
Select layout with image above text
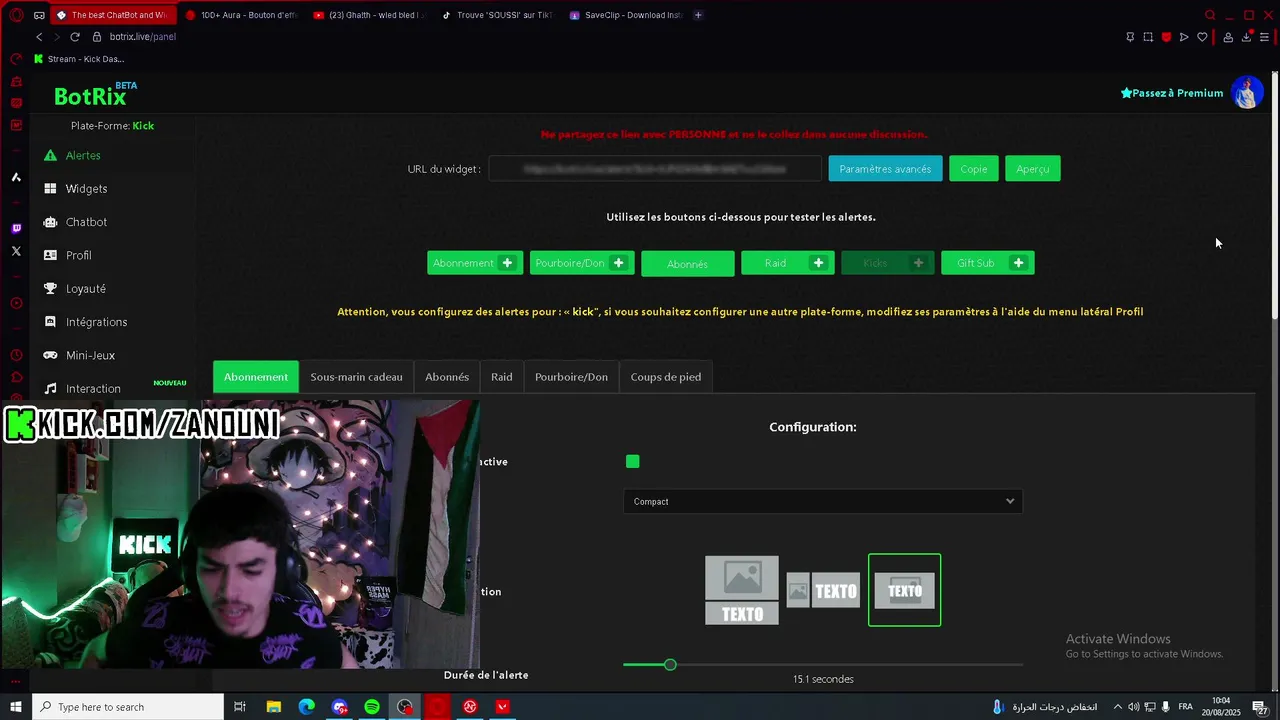(742, 590)
